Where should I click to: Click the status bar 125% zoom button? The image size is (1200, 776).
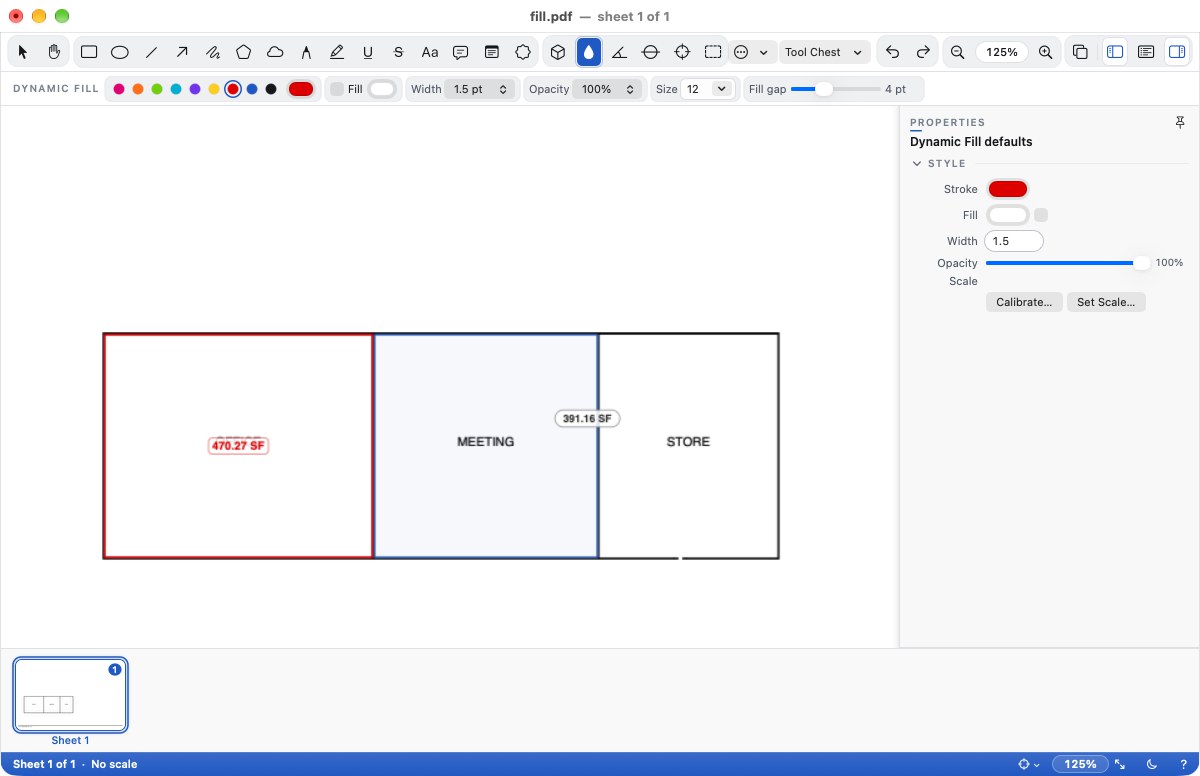coord(1080,764)
